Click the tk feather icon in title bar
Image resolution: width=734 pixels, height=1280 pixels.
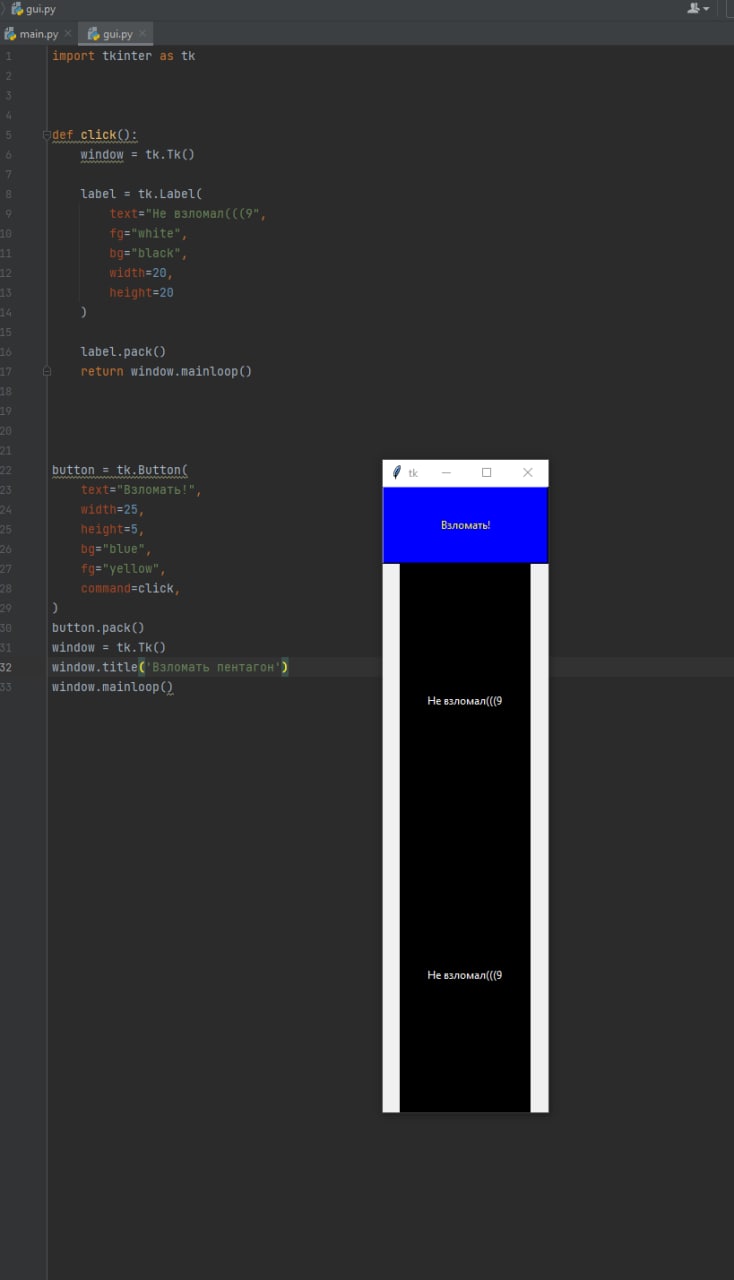click(x=396, y=473)
